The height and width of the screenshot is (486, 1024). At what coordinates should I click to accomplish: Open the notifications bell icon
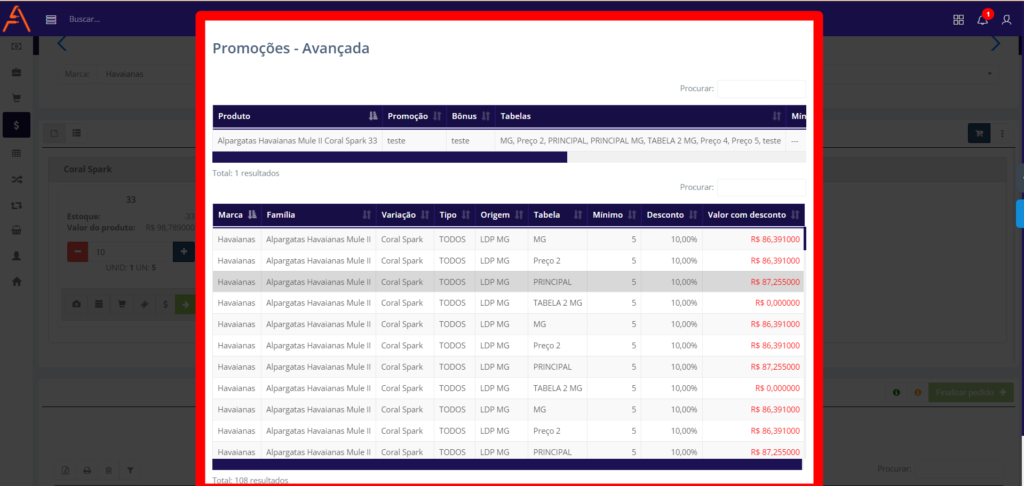pos(983,20)
